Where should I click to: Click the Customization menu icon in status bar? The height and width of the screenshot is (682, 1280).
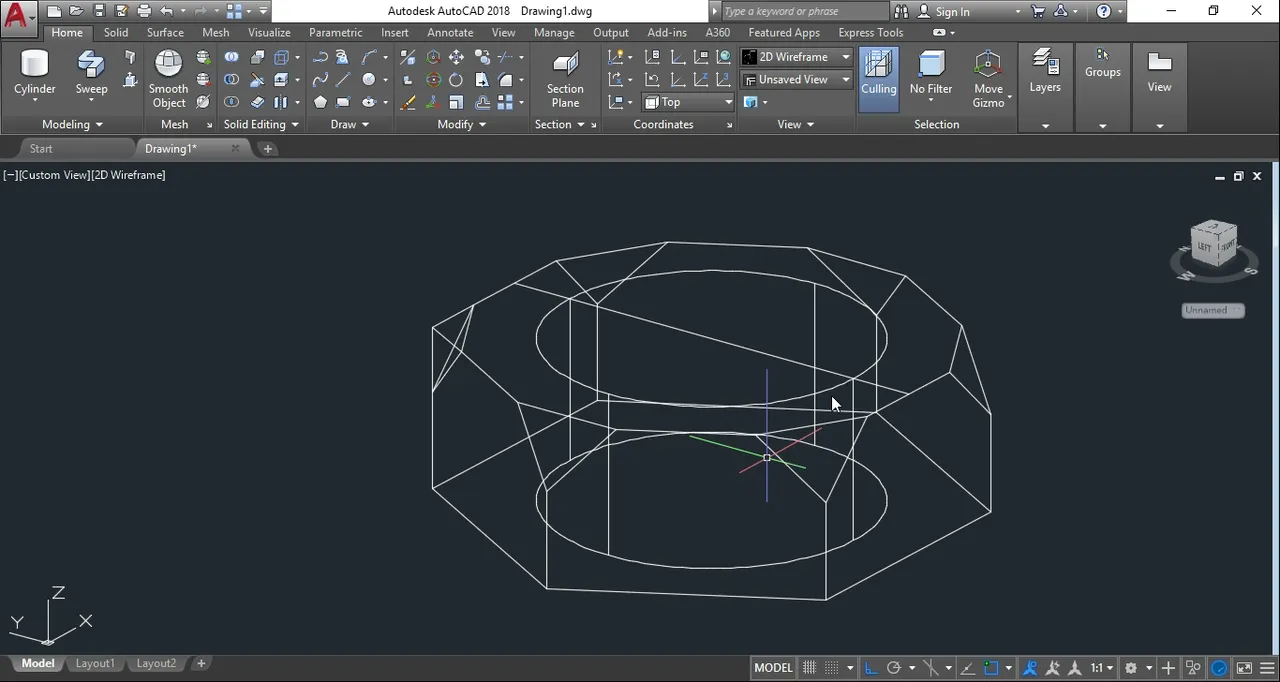pos(1266,668)
